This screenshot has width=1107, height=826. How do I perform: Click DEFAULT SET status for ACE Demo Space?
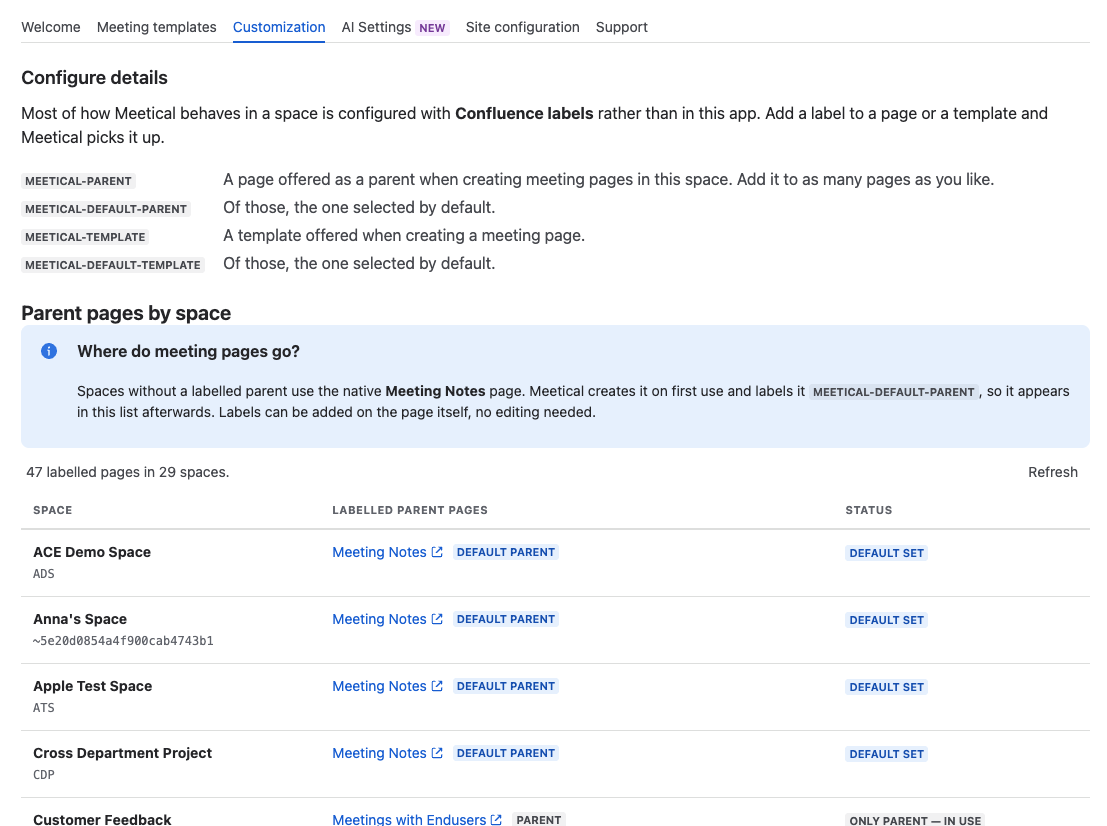click(886, 553)
